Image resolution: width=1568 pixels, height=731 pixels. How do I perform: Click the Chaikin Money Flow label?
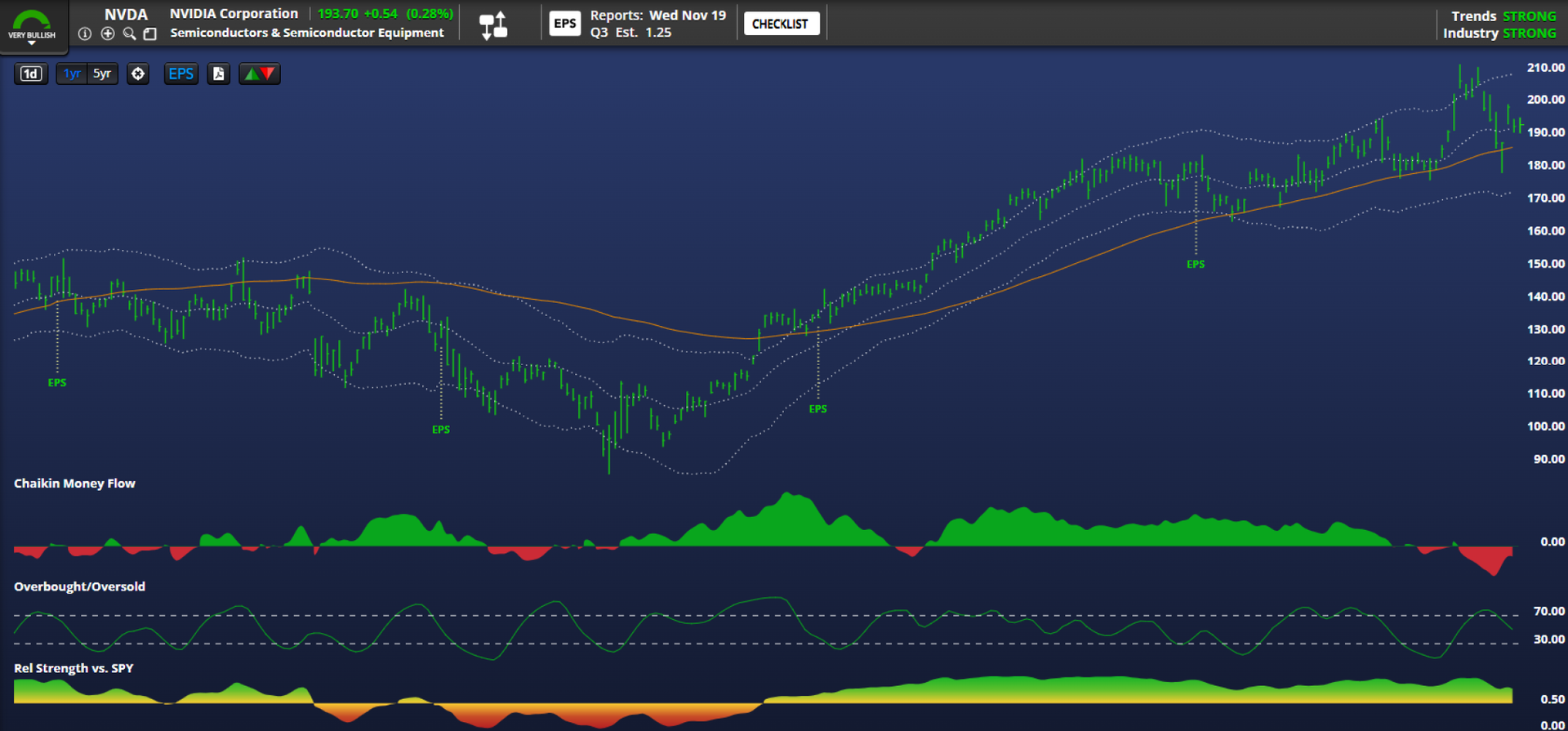click(x=74, y=484)
